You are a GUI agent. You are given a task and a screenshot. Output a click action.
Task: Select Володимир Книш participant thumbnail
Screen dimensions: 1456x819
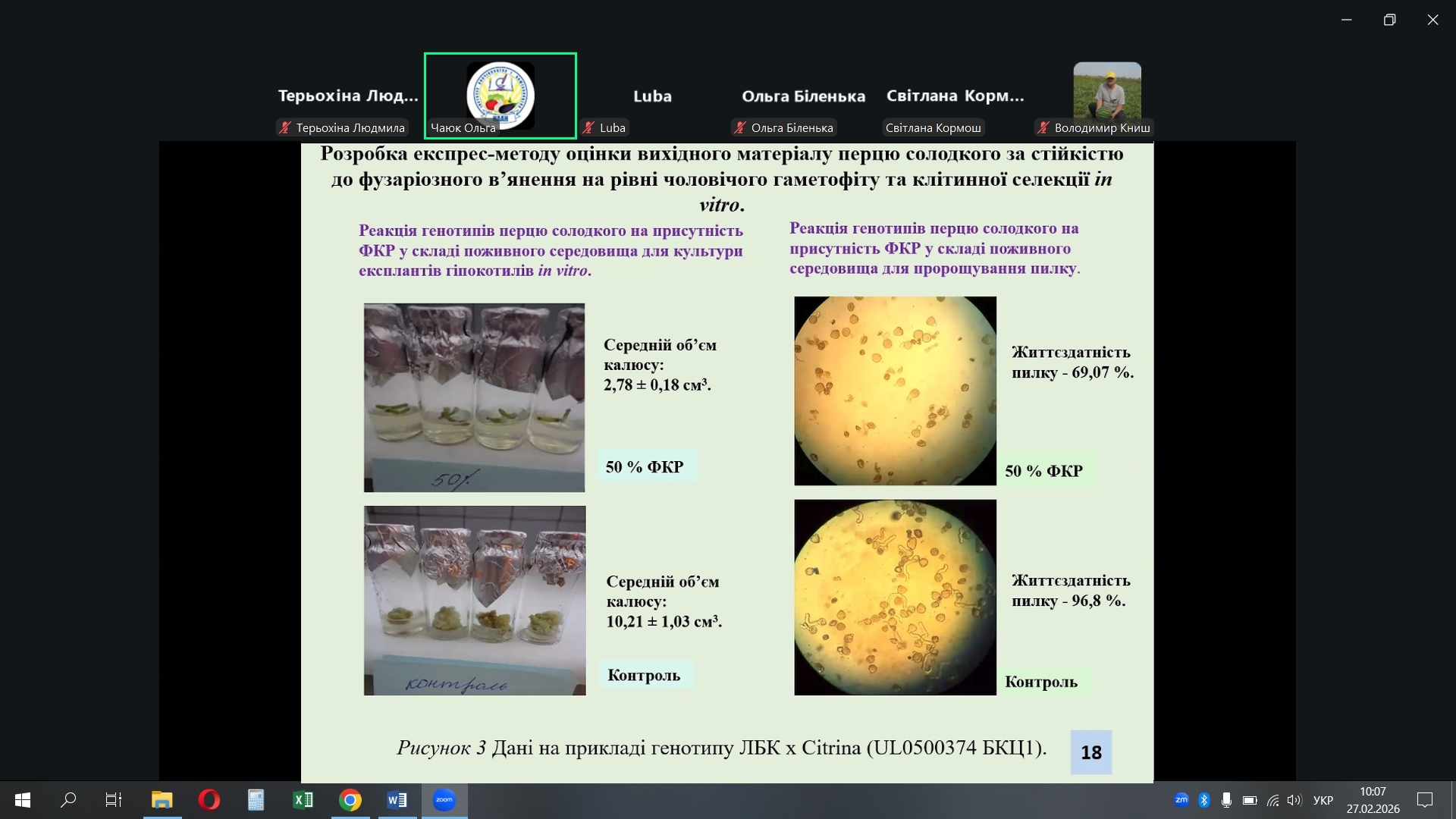tap(1106, 91)
